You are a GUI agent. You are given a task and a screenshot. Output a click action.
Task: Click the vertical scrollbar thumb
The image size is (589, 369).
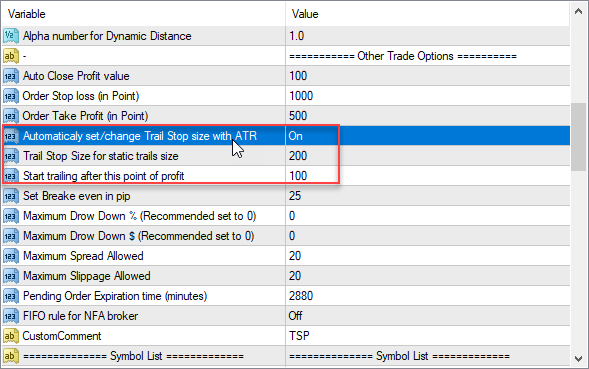(x=578, y=137)
